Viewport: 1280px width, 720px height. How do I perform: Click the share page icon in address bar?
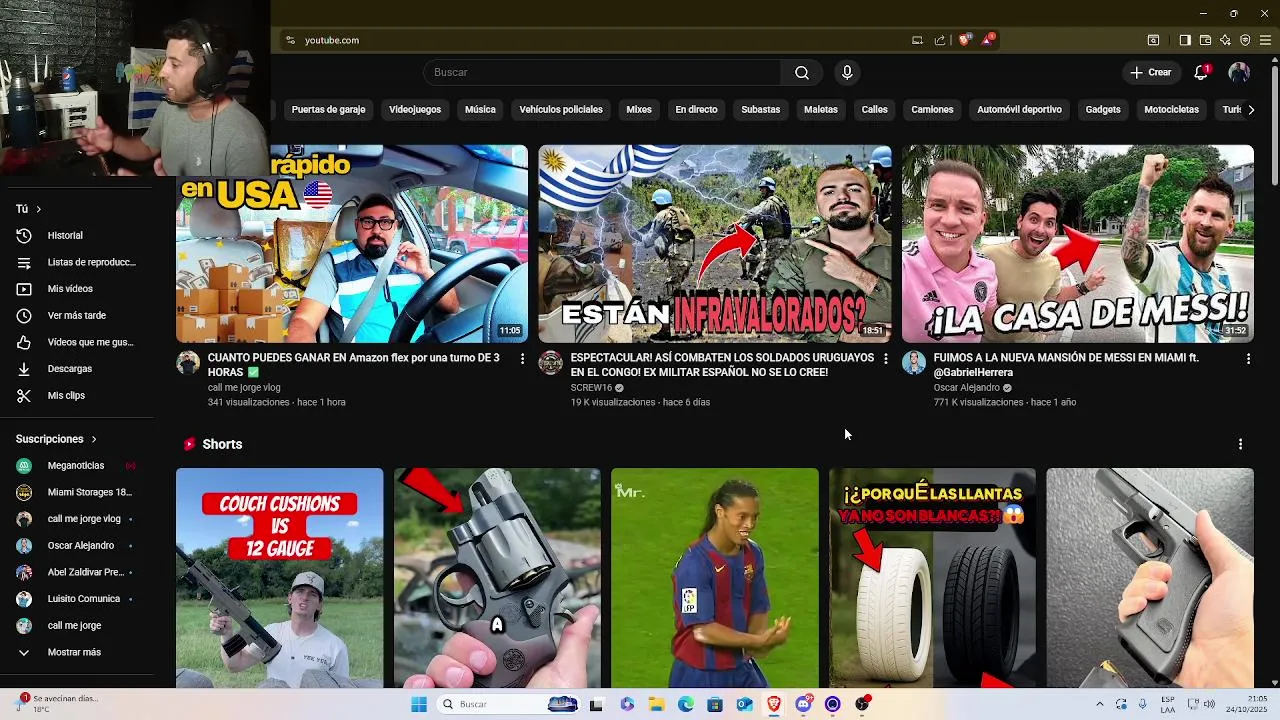coord(940,40)
